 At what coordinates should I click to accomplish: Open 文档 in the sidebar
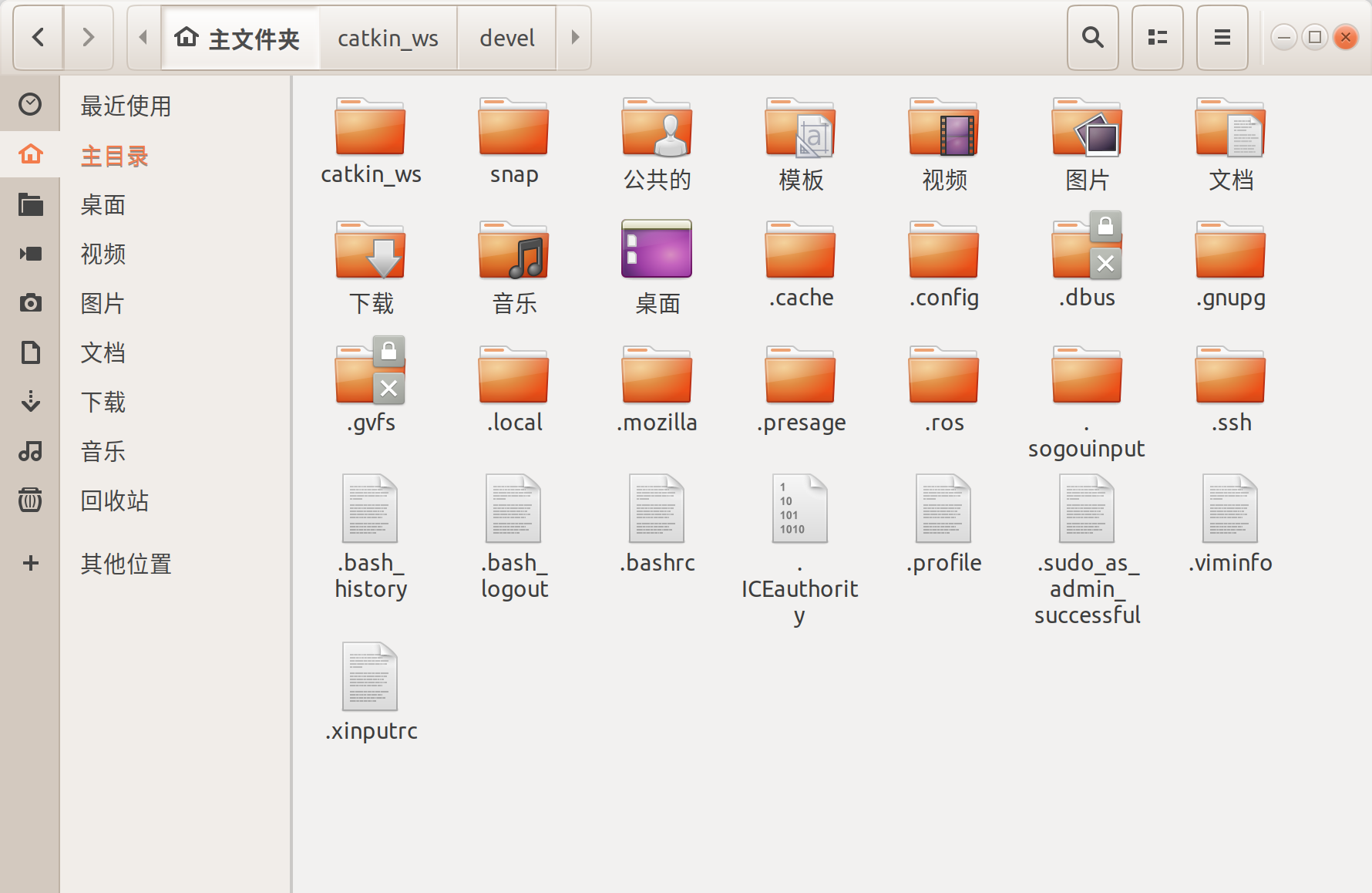pos(146,352)
